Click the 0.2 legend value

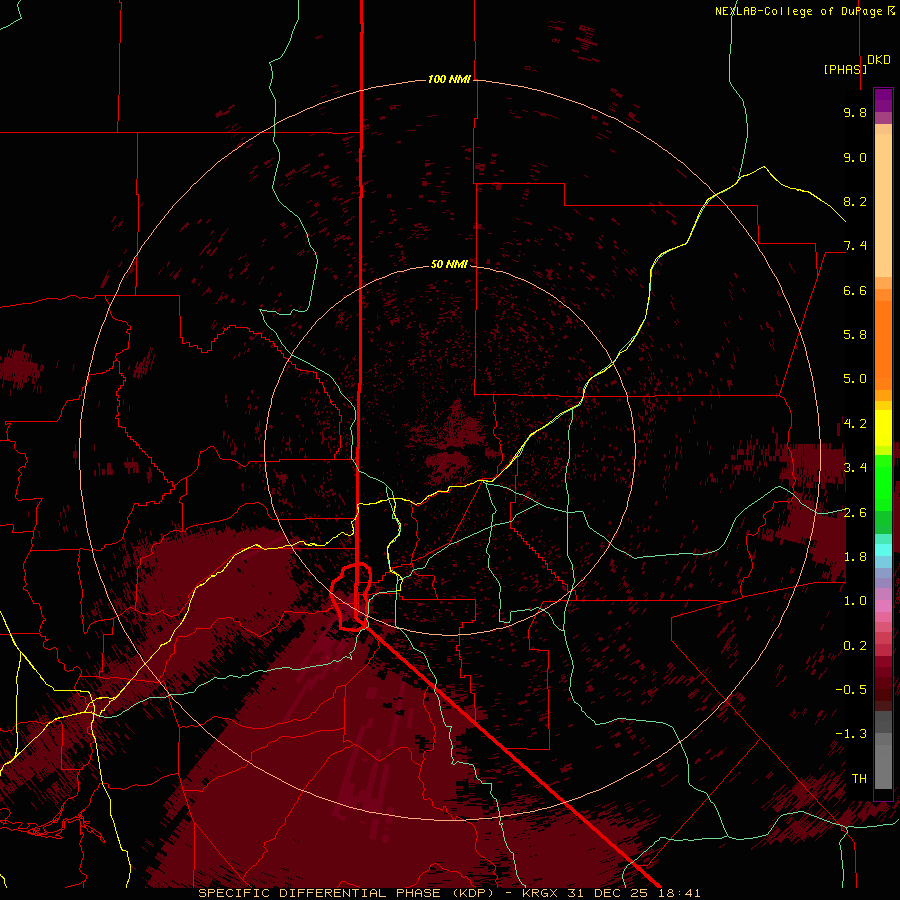855,646
